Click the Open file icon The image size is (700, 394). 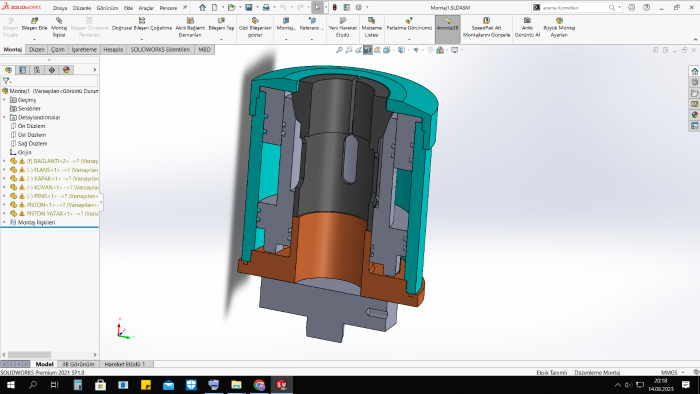point(231,8)
